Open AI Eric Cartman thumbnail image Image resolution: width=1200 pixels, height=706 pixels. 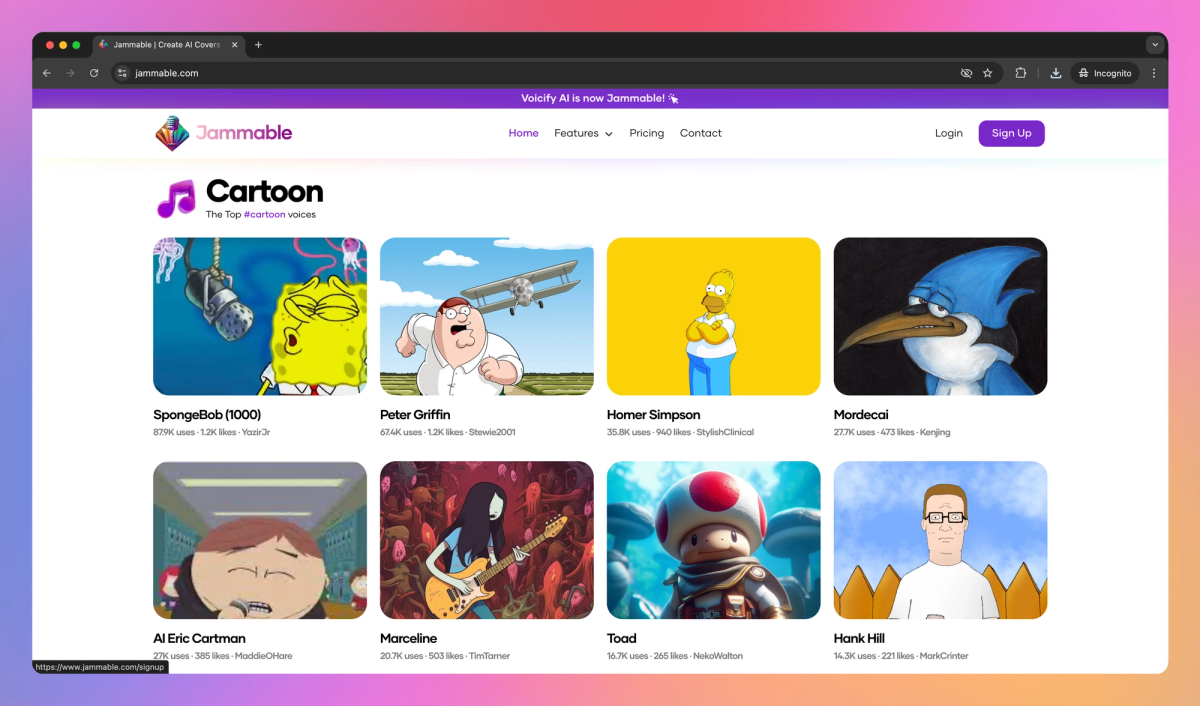[260, 540]
